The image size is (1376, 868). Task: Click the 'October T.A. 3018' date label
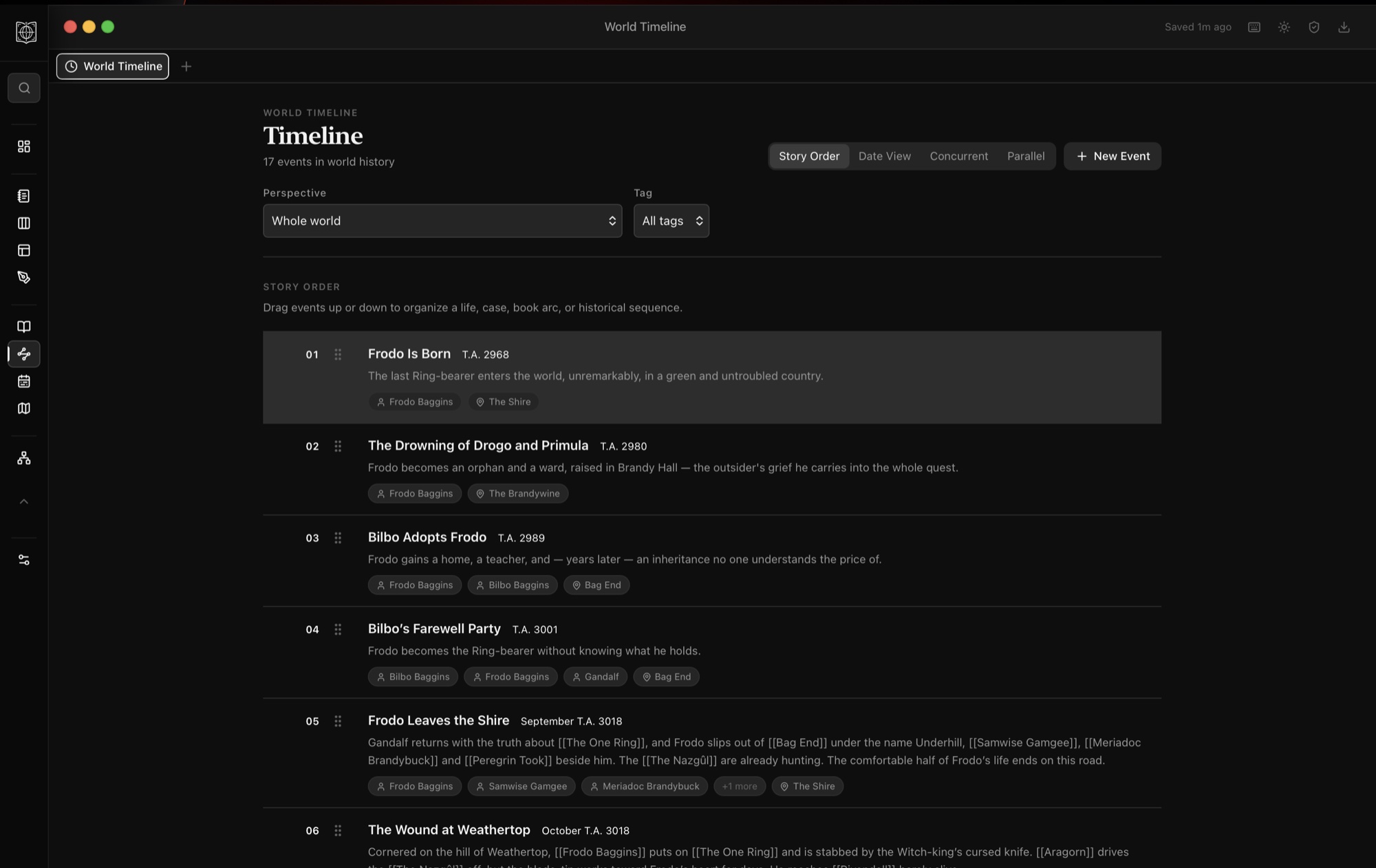click(x=585, y=830)
